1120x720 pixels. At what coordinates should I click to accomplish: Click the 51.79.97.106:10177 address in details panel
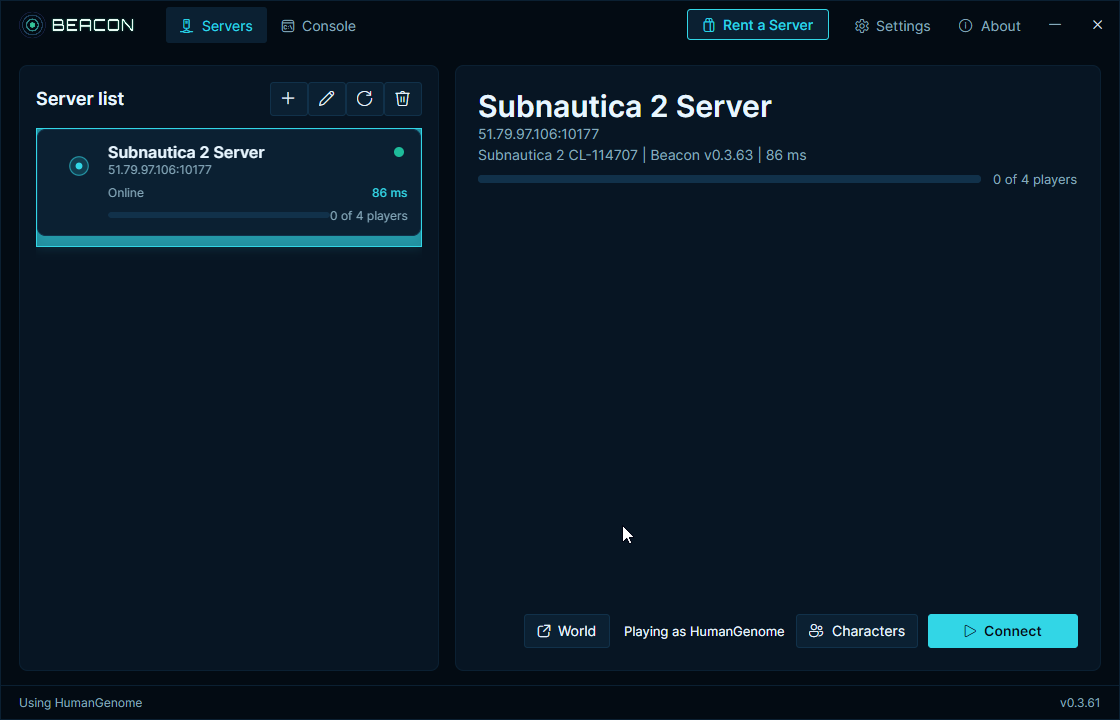pyautogui.click(x=539, y=134)
